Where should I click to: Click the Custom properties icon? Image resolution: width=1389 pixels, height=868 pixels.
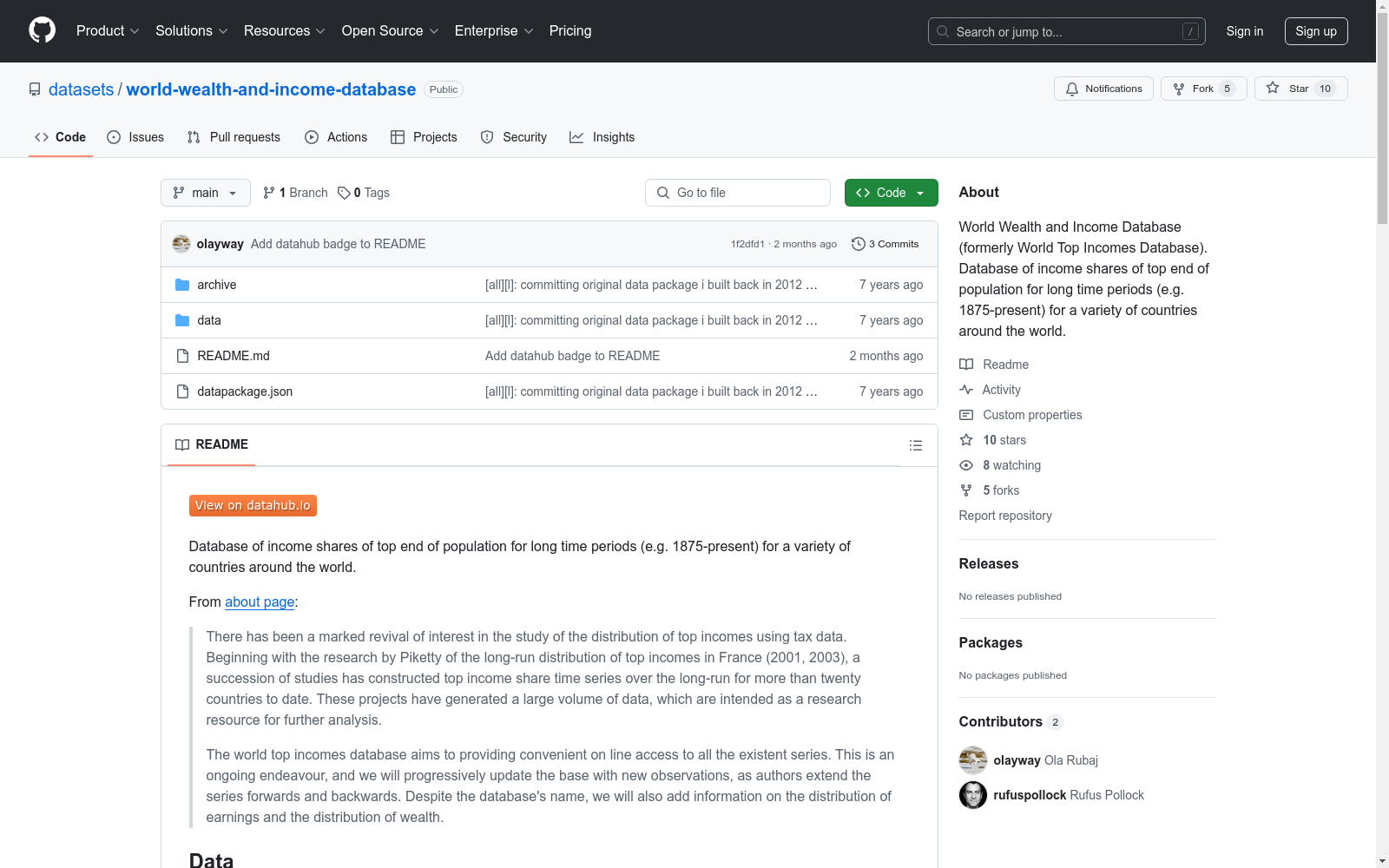966,415
